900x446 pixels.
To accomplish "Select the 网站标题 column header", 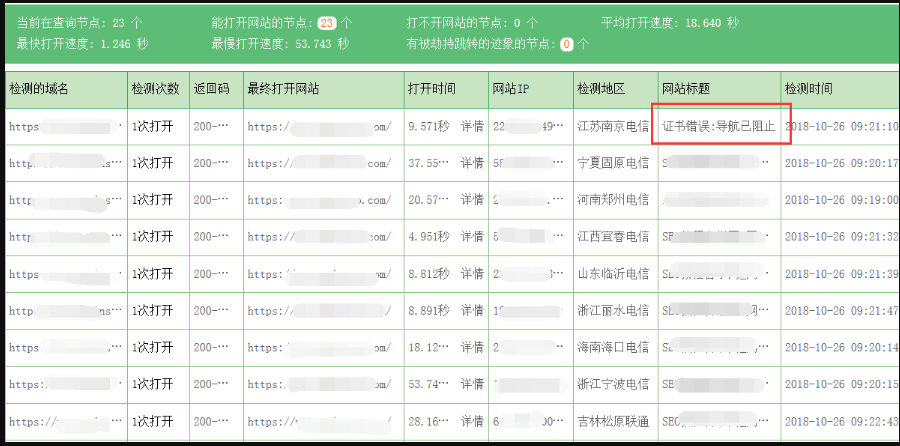I will pyautogui.click(x=686, y=89).
